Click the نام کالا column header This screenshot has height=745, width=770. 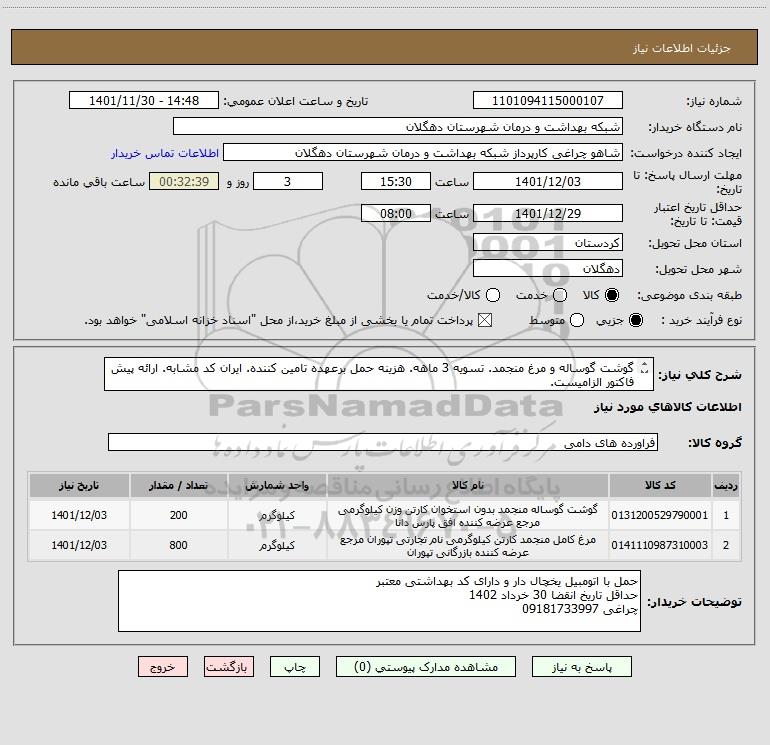click(468, 485)
